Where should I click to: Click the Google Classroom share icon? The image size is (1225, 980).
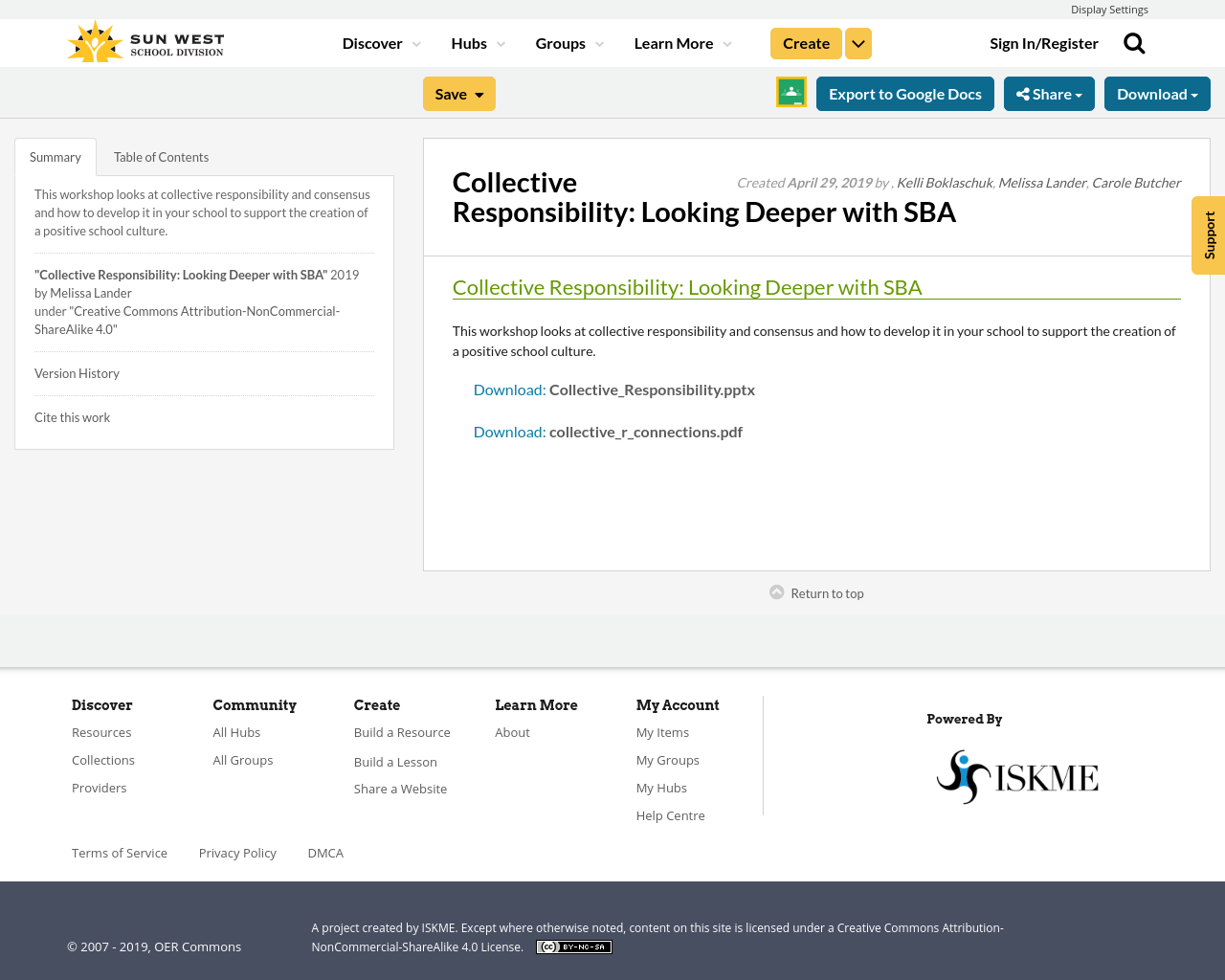[791, 93]
